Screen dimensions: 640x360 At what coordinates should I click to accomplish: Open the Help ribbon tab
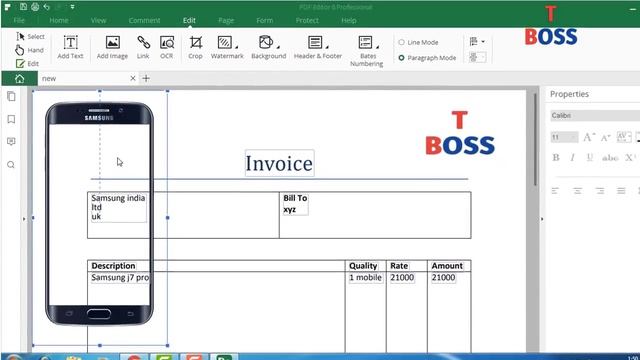pyautogui.click(x=349, y=20)
